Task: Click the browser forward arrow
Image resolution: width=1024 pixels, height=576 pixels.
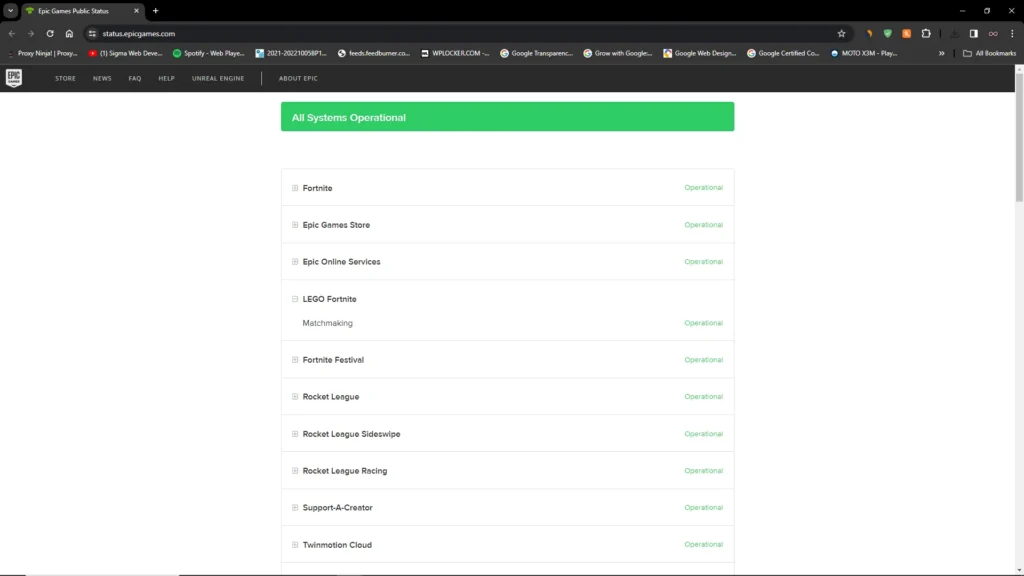Action: (x=31, y=33)
